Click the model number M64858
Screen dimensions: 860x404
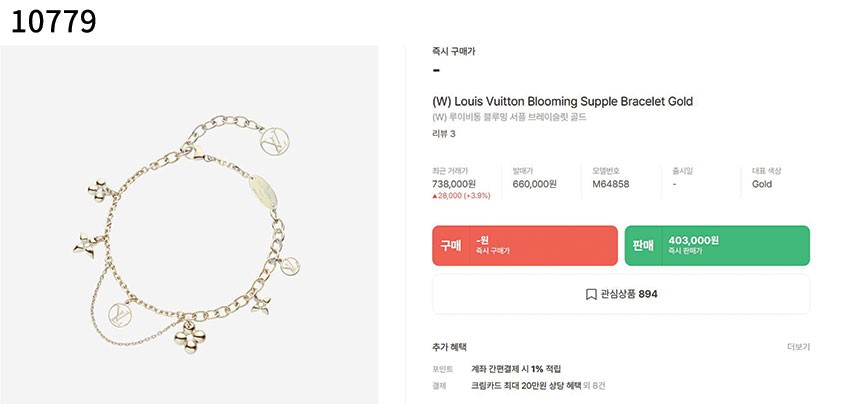click(x=610, y=184)
